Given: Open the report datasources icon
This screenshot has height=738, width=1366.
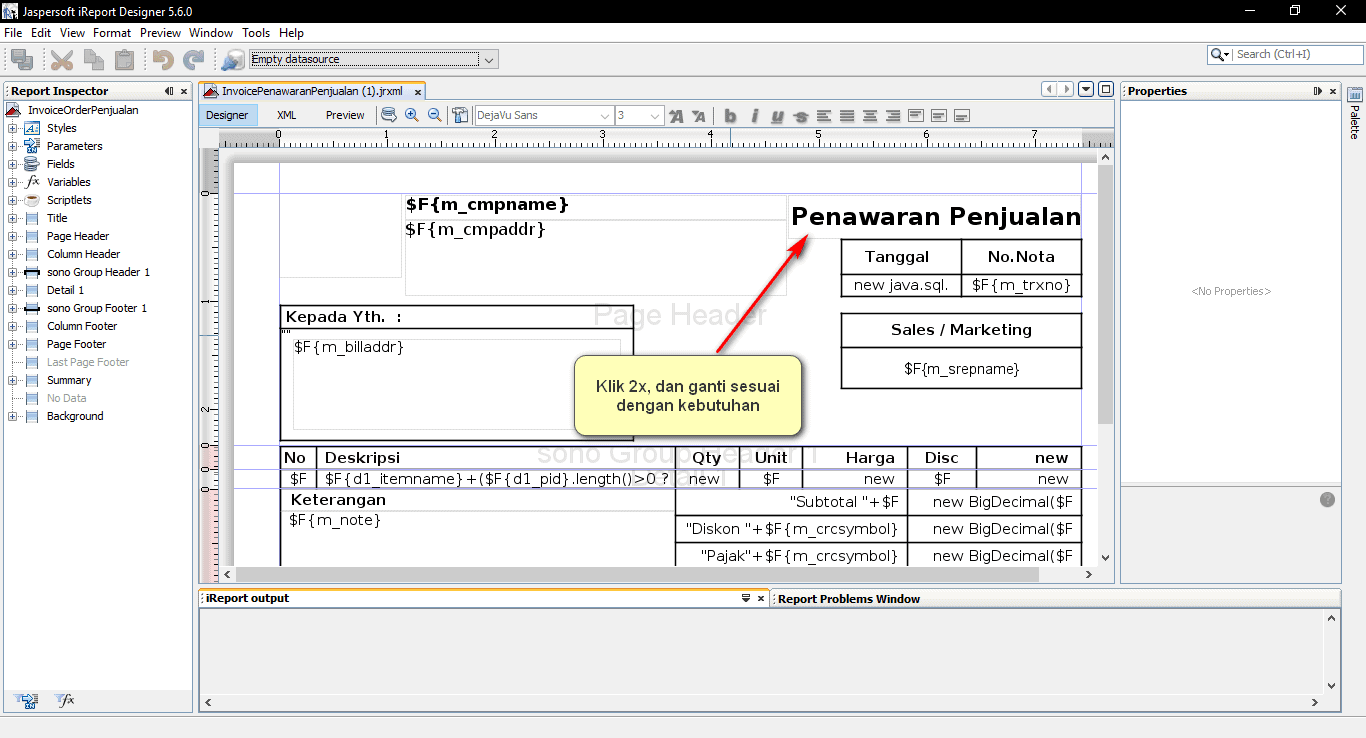Looking at the screenshot, I should click(232, 60).
